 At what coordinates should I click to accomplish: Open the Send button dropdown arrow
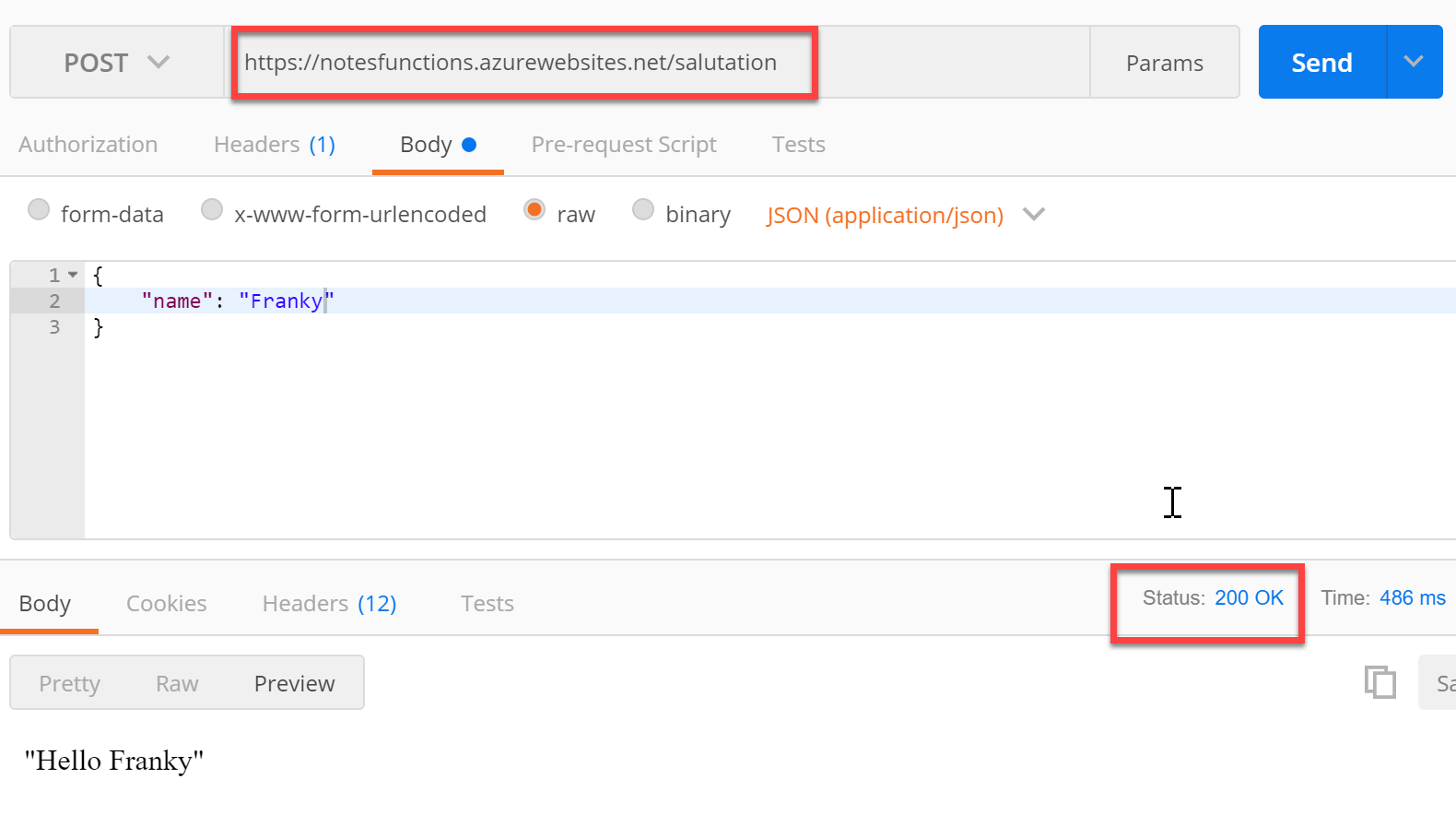[1415, 62]
